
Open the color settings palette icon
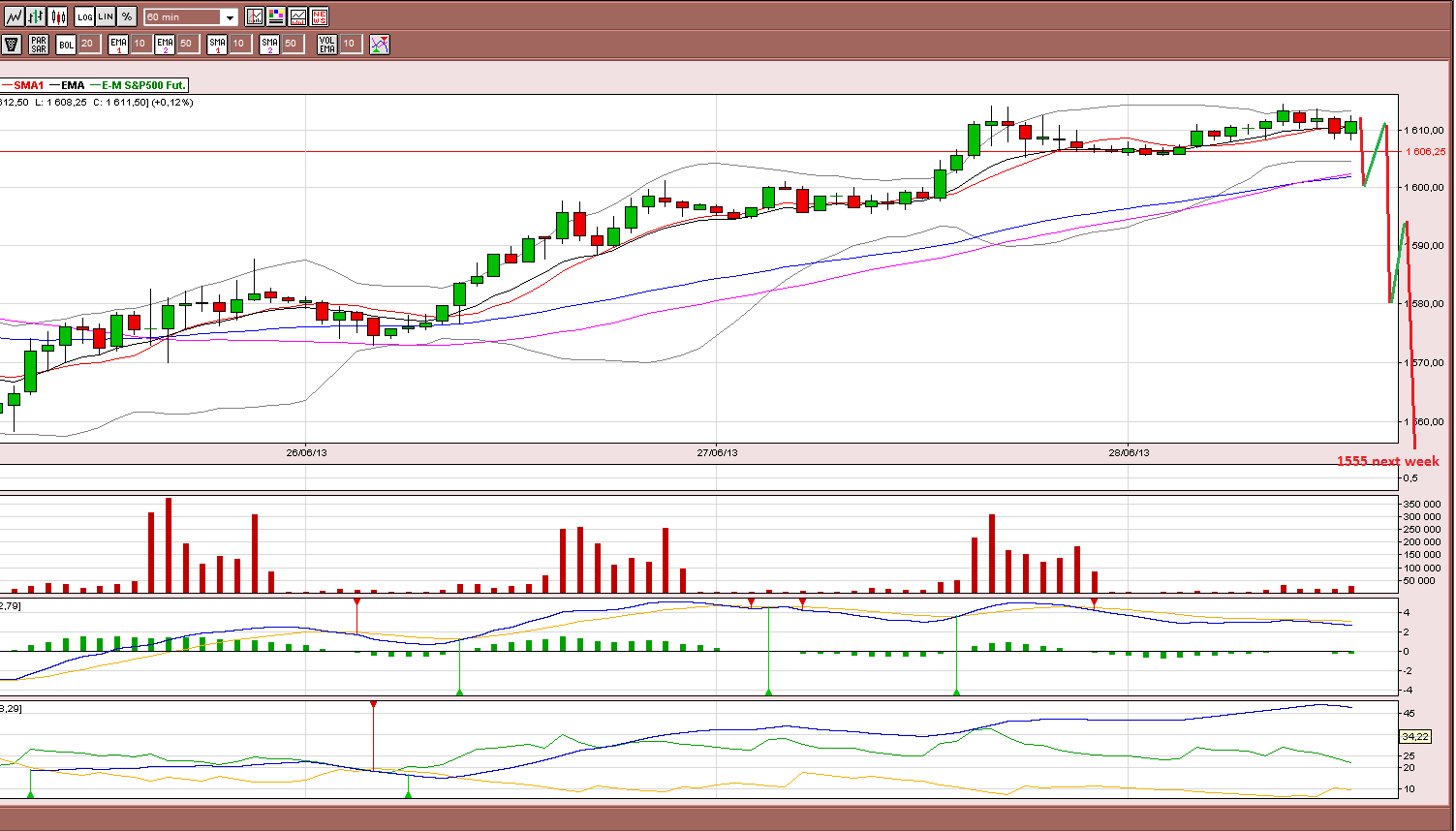[x=276, y=16]
